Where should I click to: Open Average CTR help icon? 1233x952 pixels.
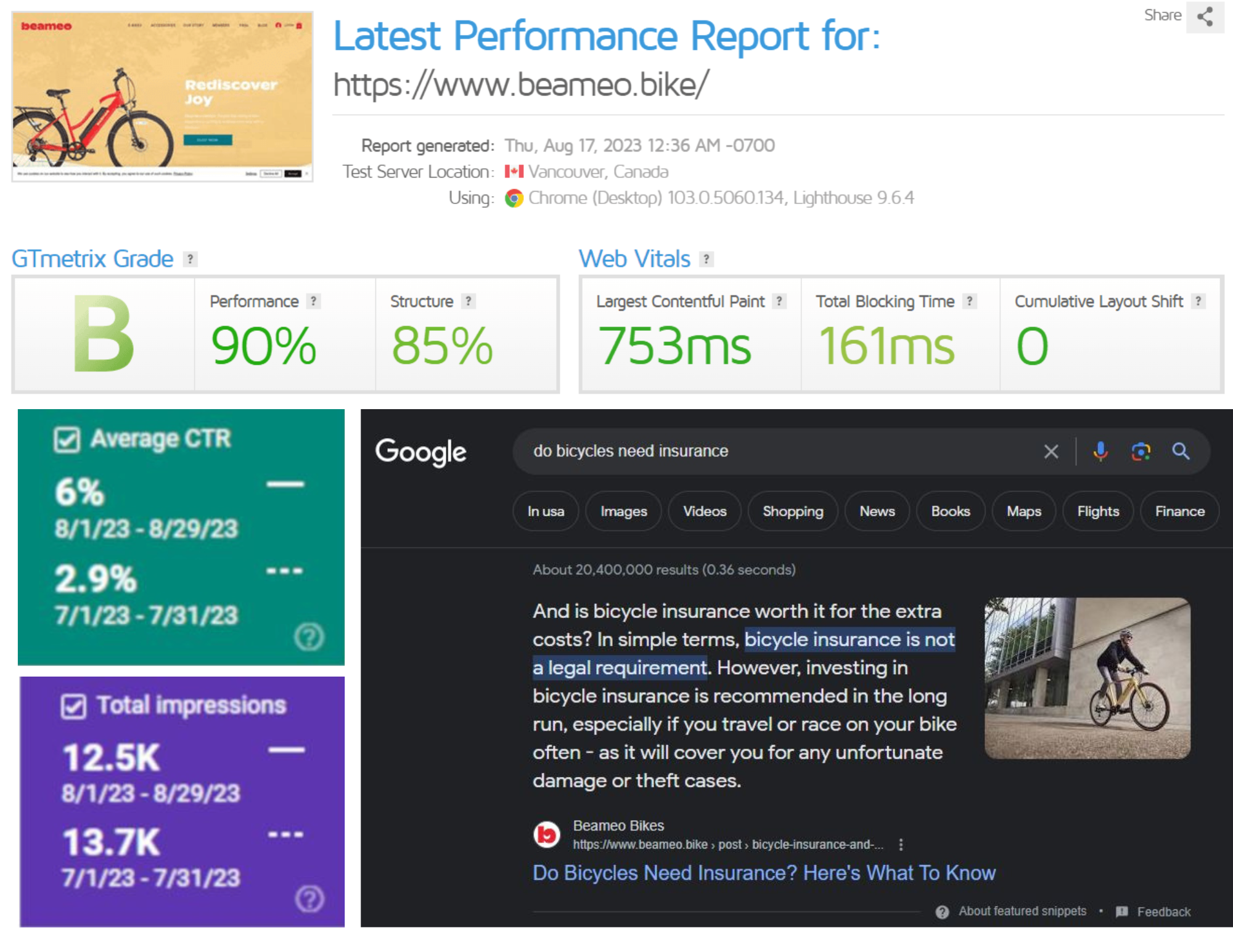309,637
